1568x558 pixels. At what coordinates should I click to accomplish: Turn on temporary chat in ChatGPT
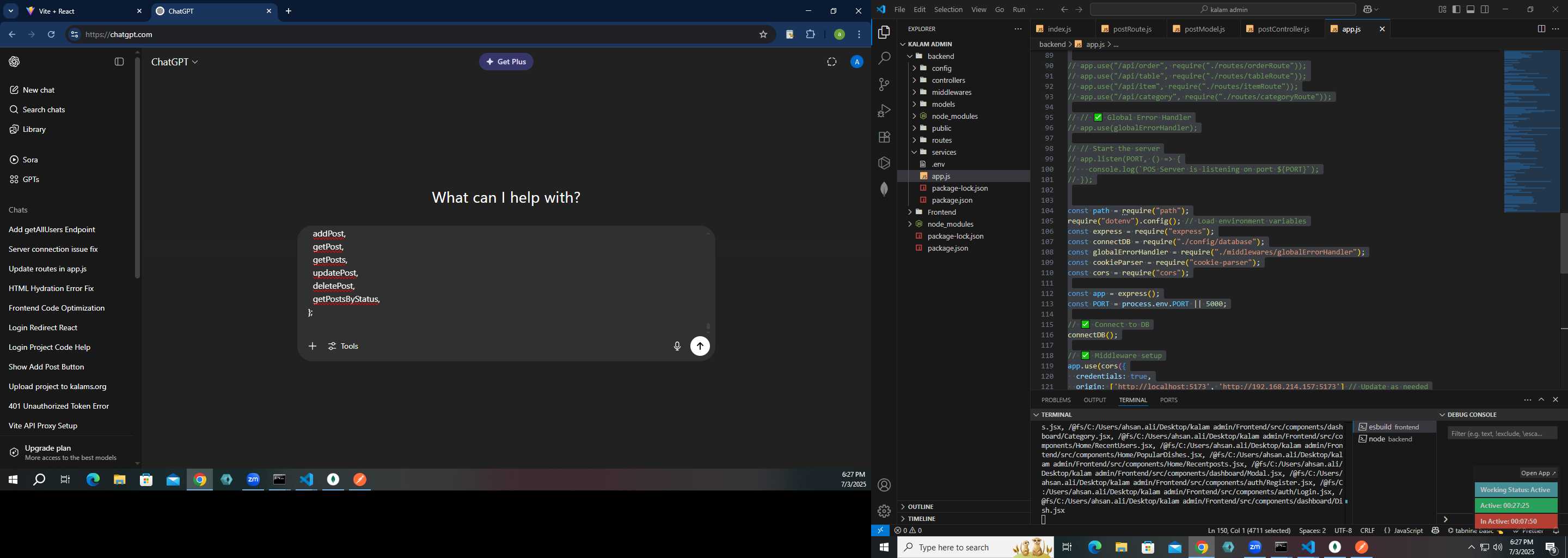831,62
